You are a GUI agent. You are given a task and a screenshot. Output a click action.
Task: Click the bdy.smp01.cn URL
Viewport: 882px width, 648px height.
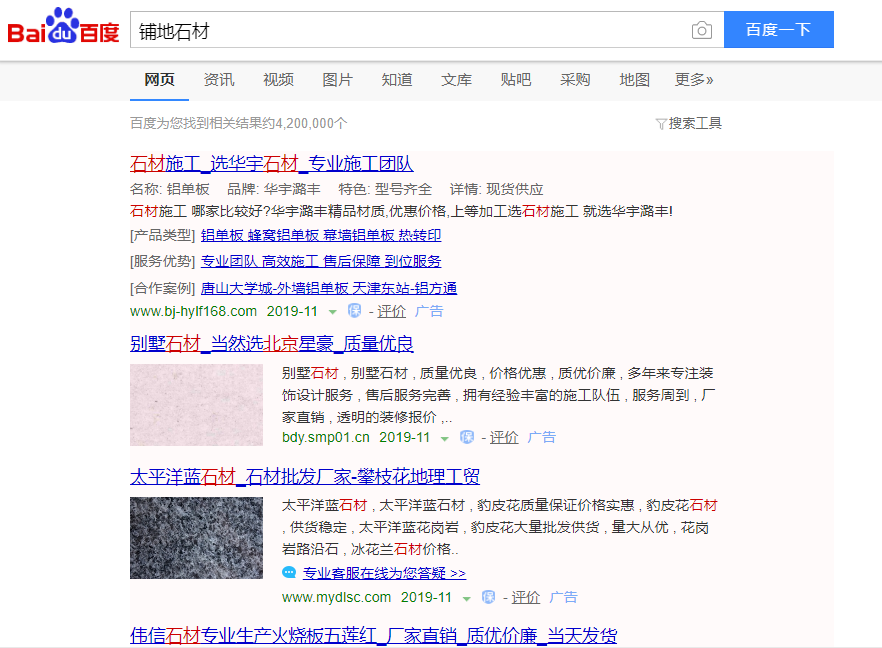[326, 437]
